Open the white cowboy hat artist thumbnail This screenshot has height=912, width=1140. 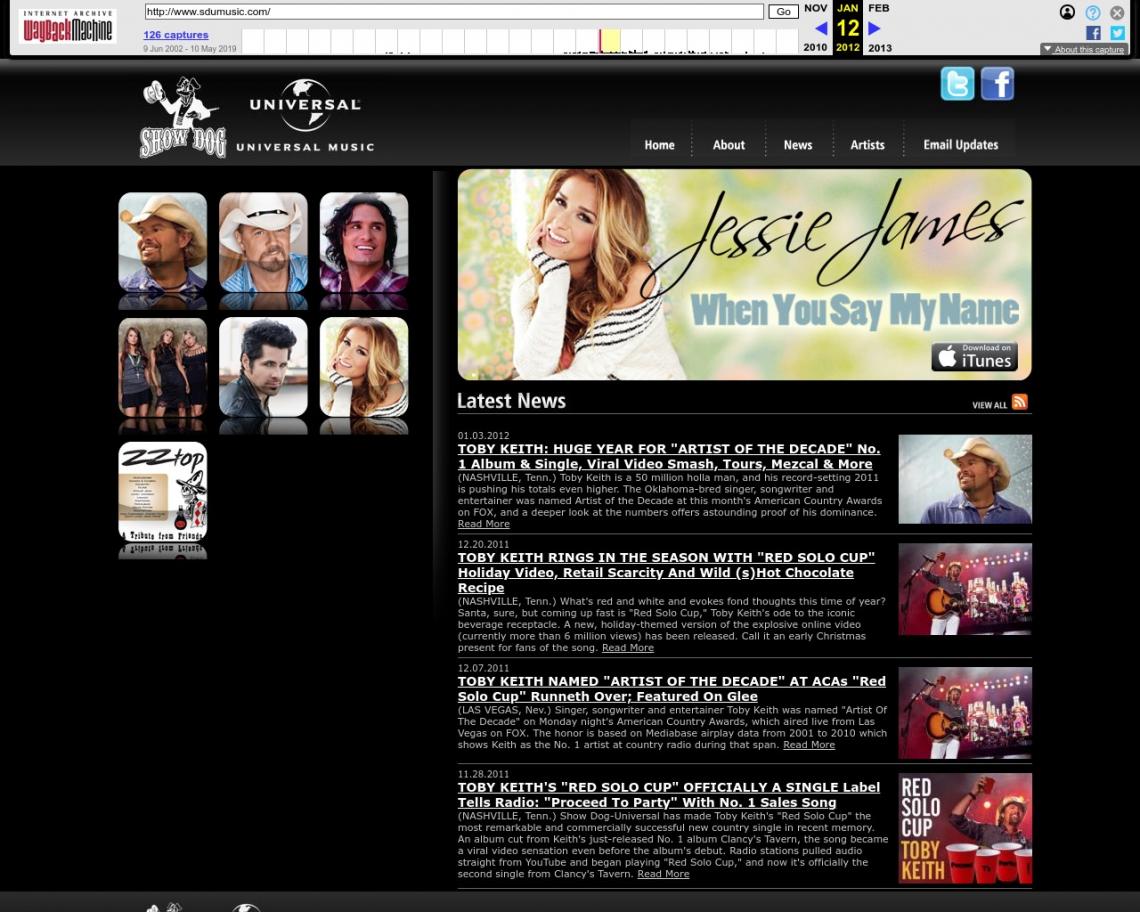coord(263,242)
